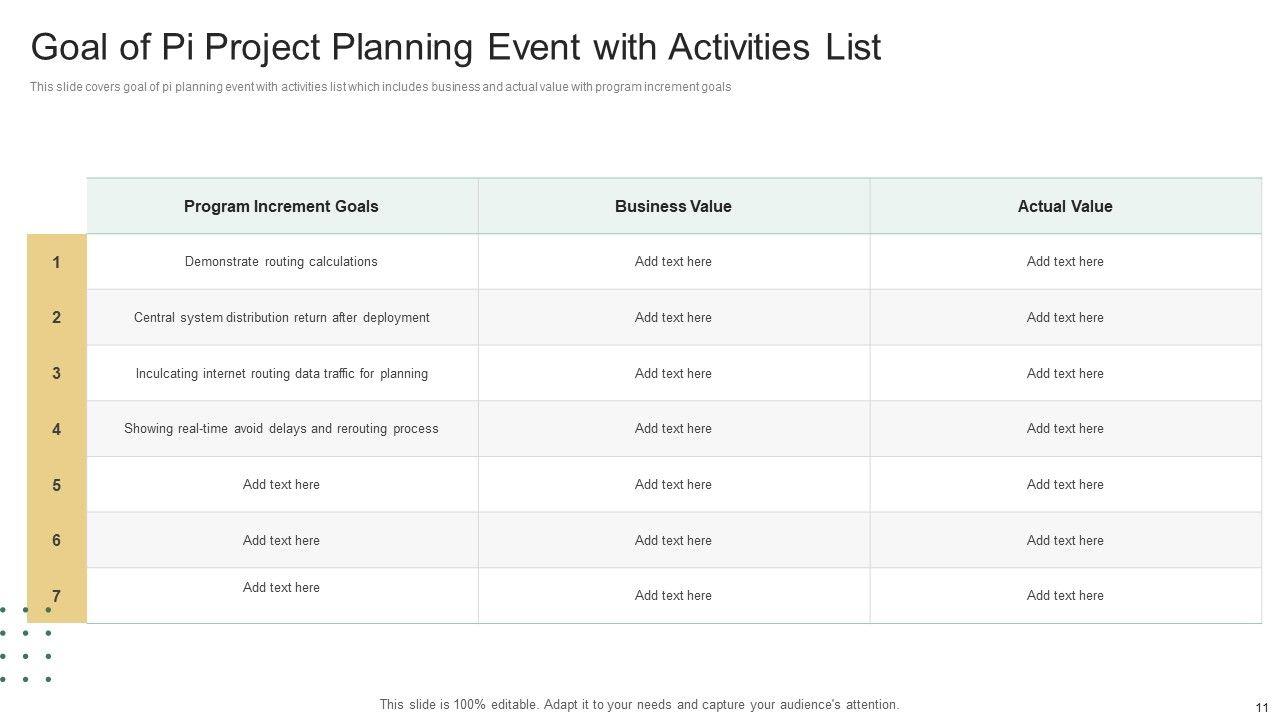Click row 7 Actual Value placeholder
The height and width of the screenshot is (720, 1280).
[1065, 596]
